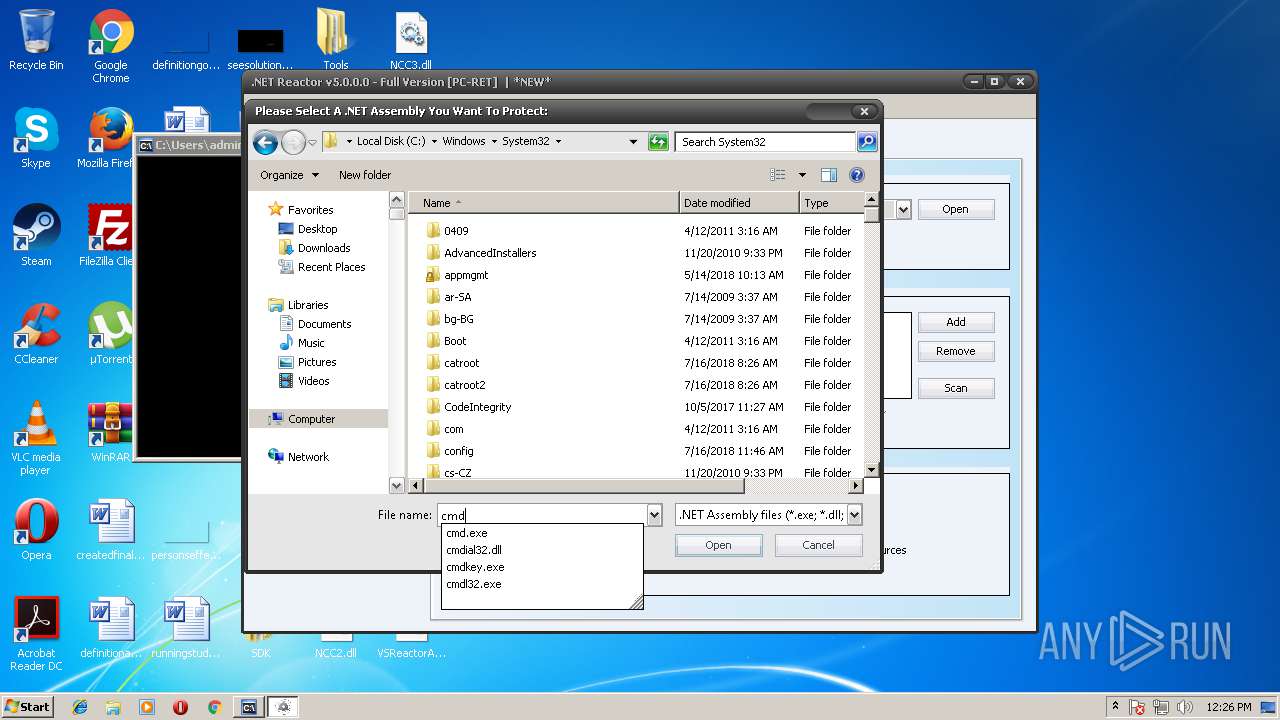Click New folder in toolbar
Screen dimensions: 1280x720
tap(365, 175)
